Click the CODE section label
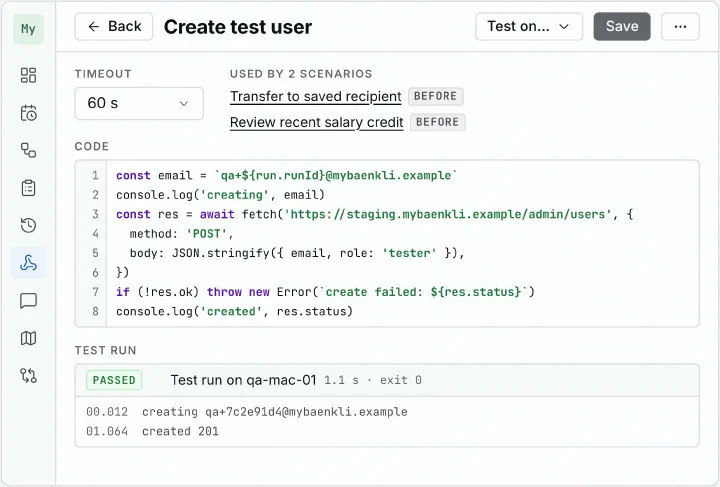The height and width of the screenshot is (487, 720). (91, 146)
